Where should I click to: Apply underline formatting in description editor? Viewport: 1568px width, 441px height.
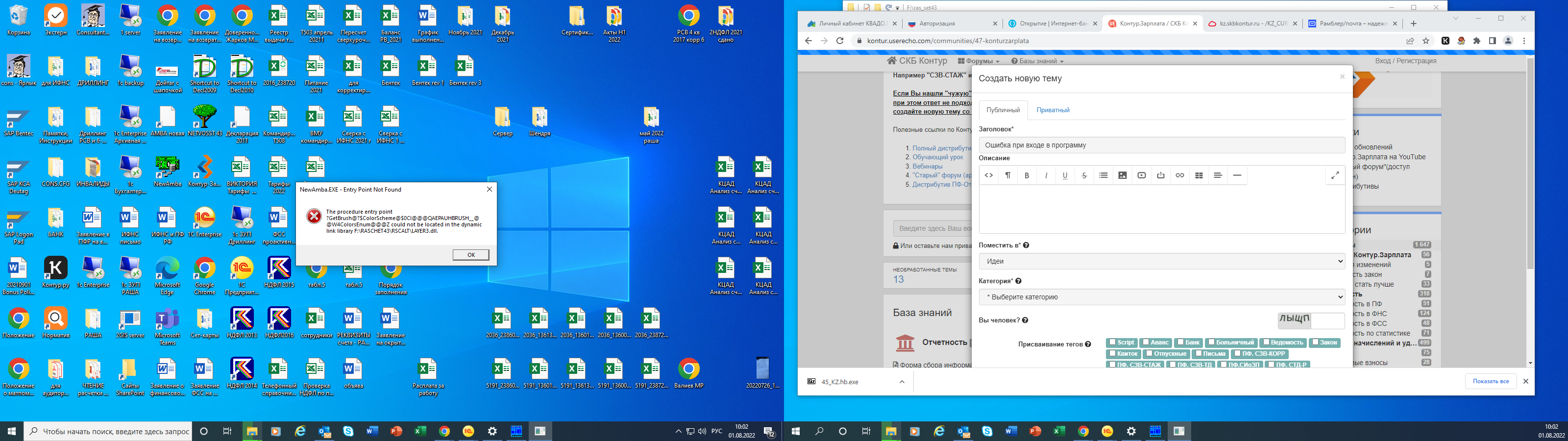1065,175
